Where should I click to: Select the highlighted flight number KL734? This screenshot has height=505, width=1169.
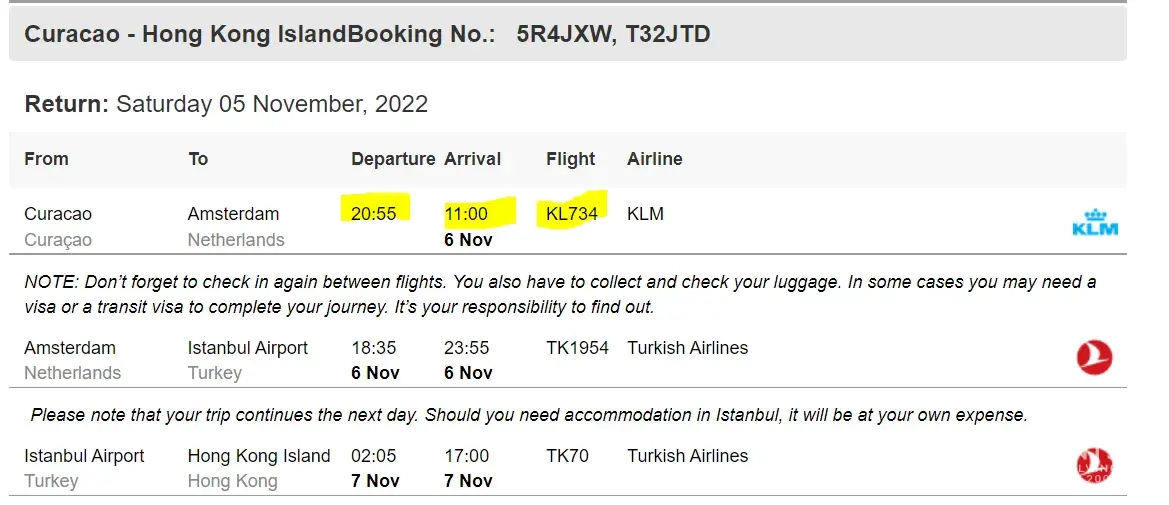572,213
